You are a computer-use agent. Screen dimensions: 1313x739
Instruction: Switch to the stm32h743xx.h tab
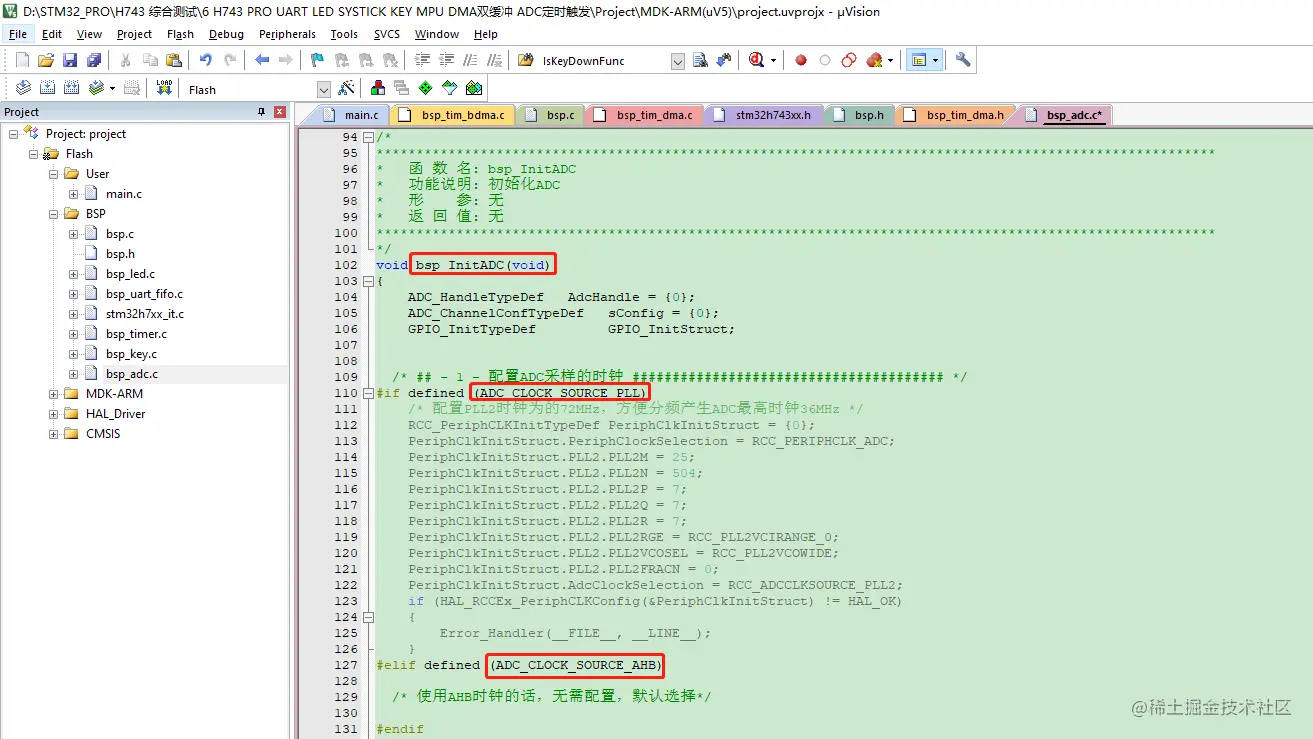pyautogui.click(x=764, y=115)
